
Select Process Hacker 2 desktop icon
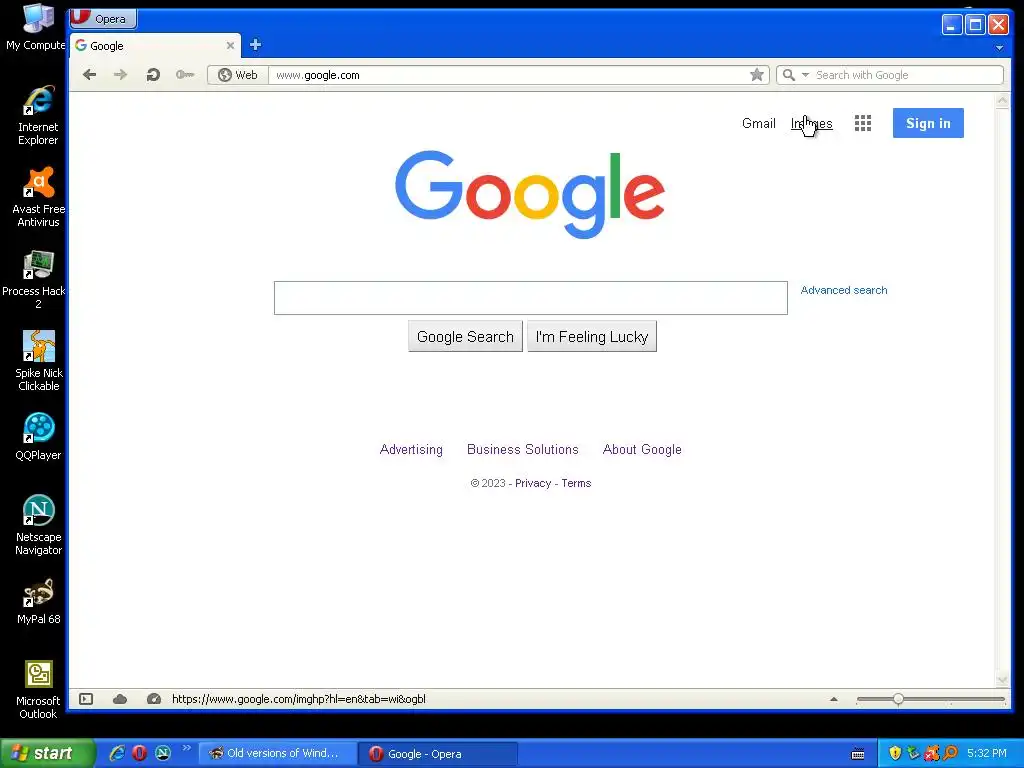click(34, 279)
